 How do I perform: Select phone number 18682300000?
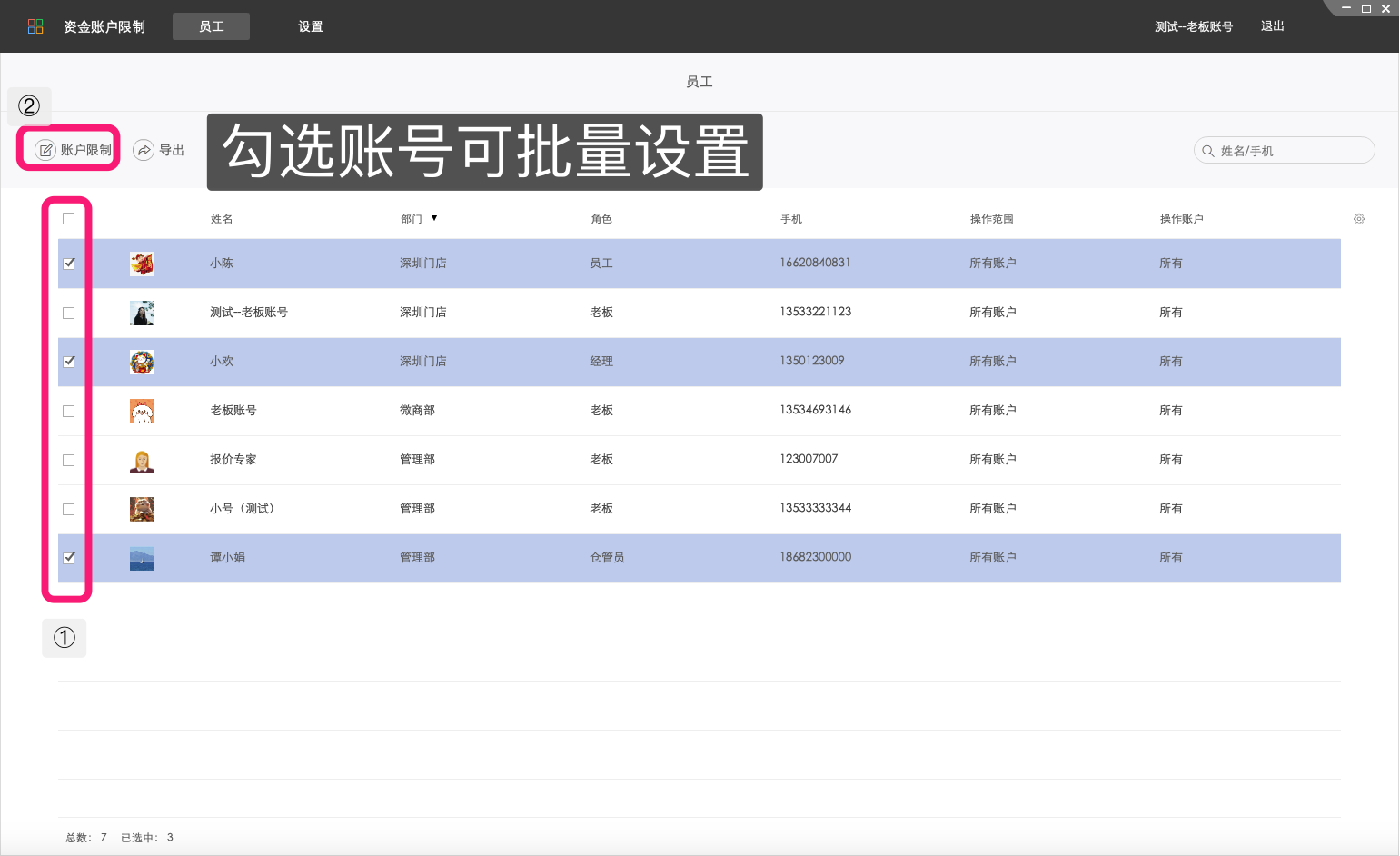[815, 557]
